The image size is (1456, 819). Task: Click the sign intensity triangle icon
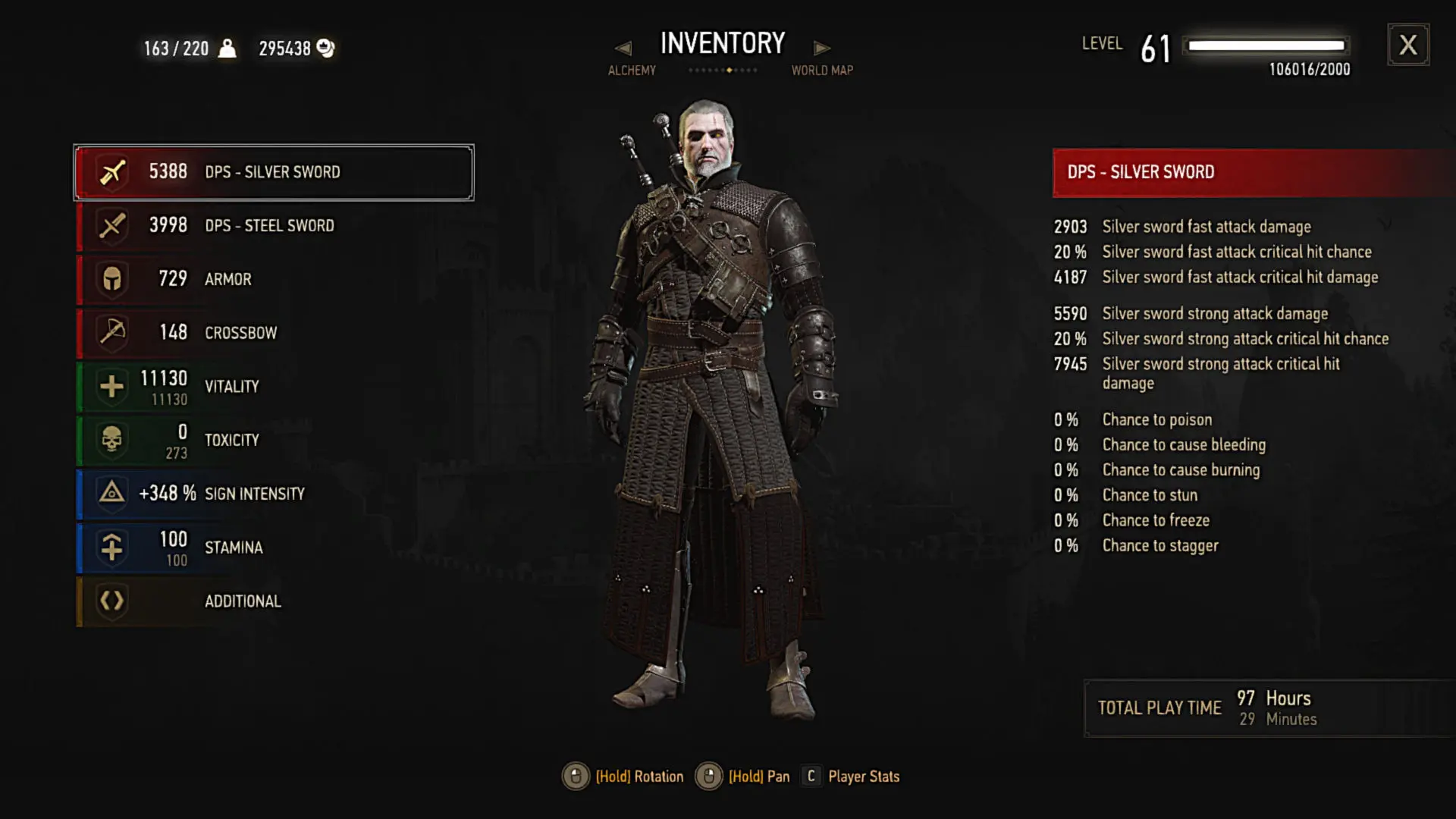tap(112, 493)
